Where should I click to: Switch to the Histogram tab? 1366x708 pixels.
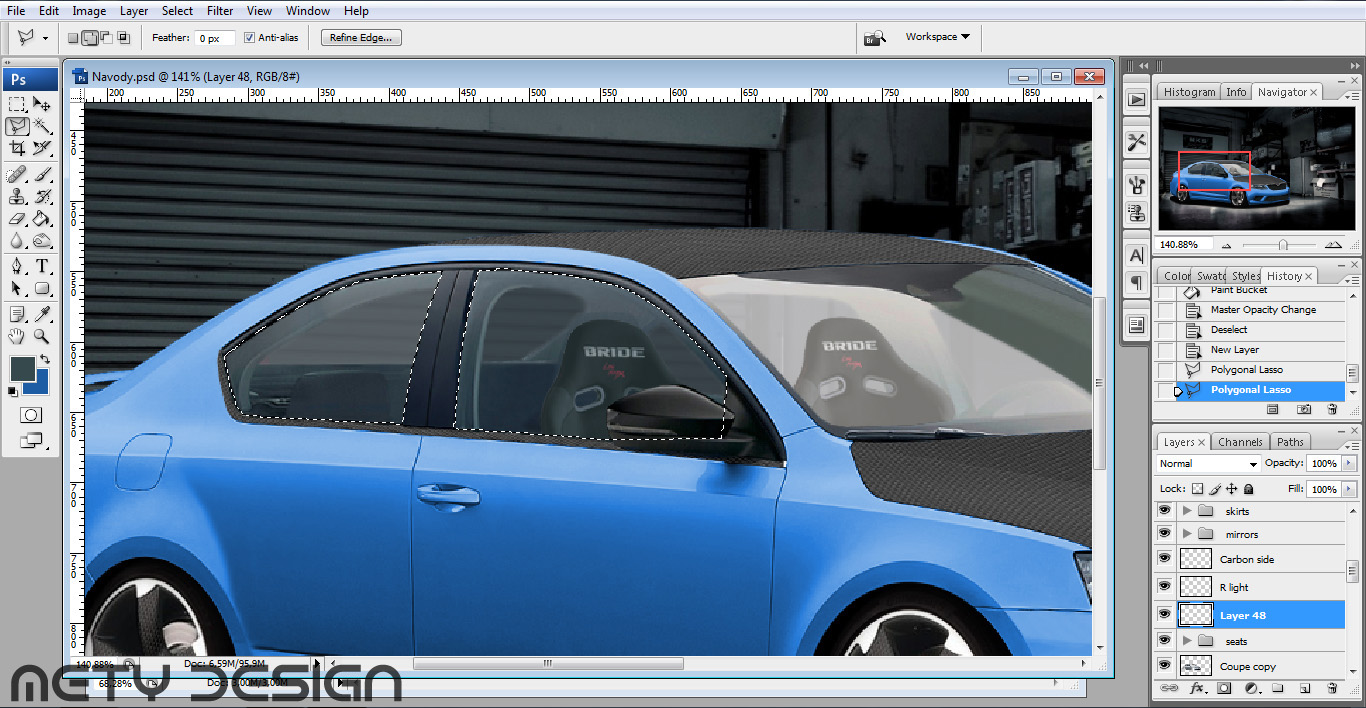[x=1189, y=92]
